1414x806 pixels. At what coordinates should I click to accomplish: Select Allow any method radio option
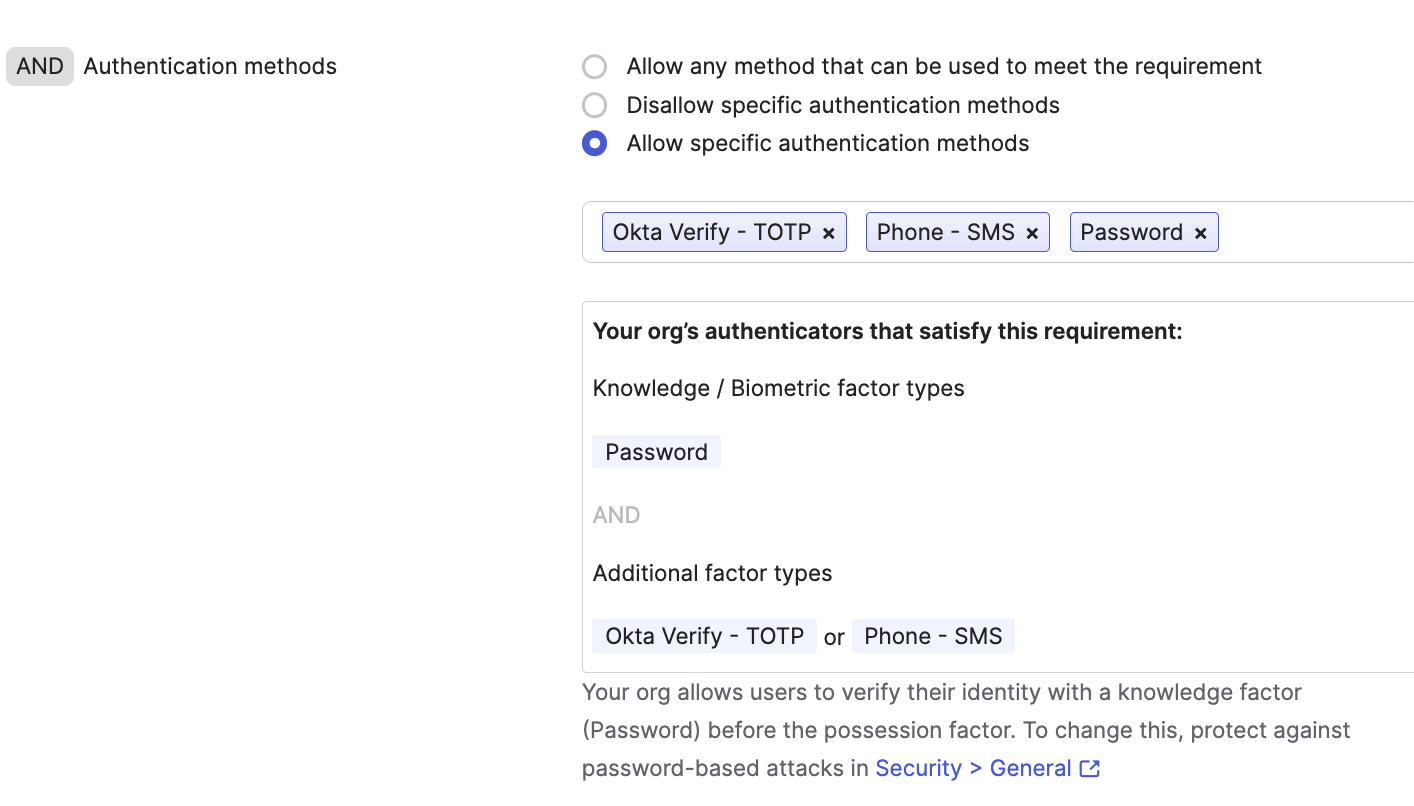click(x=595, y=67)
